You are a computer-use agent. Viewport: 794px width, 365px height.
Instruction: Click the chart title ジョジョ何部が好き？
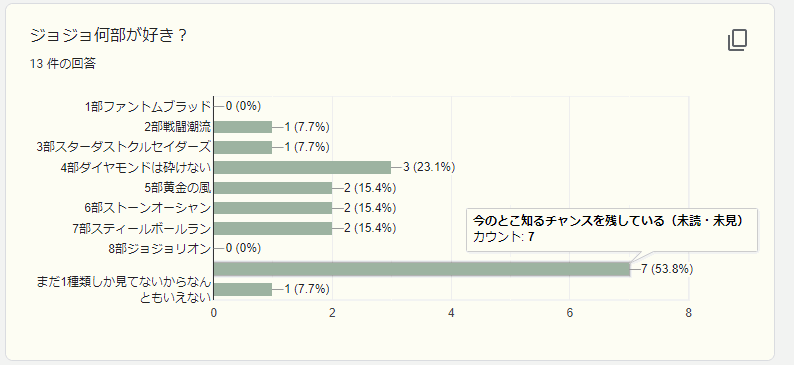109,36
